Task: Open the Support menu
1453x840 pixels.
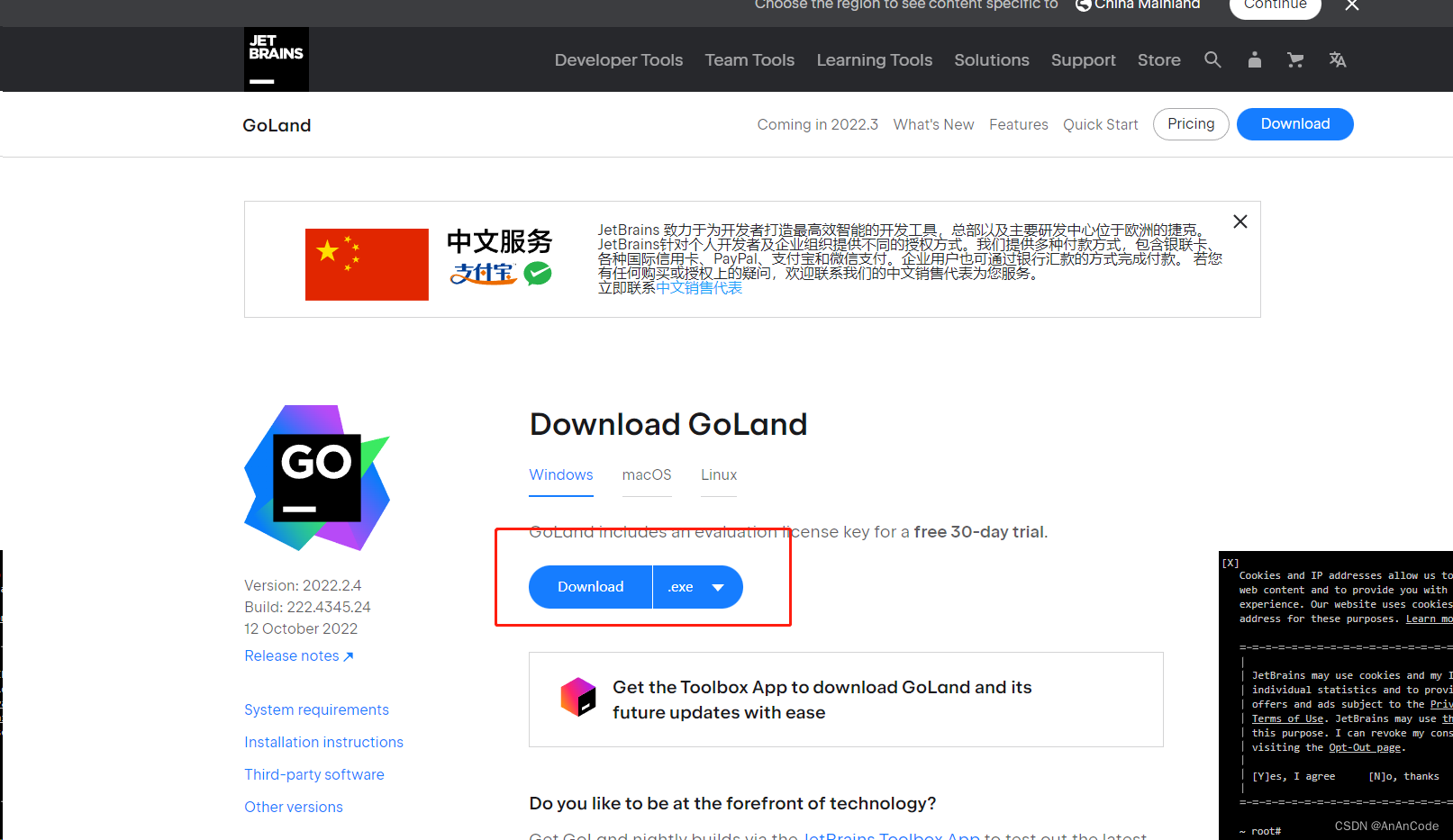Action: pos(1084,59)
